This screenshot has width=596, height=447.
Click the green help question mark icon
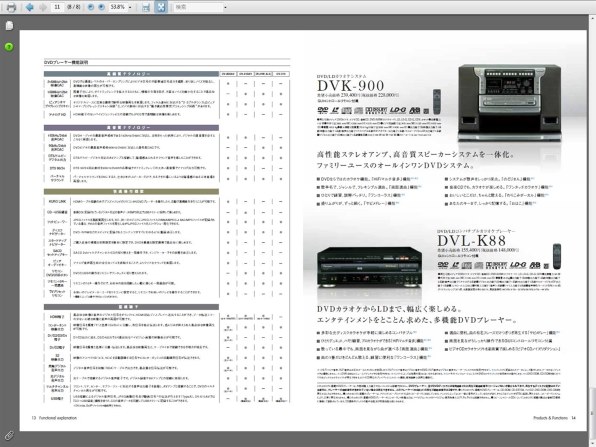(x=9, y=47)
